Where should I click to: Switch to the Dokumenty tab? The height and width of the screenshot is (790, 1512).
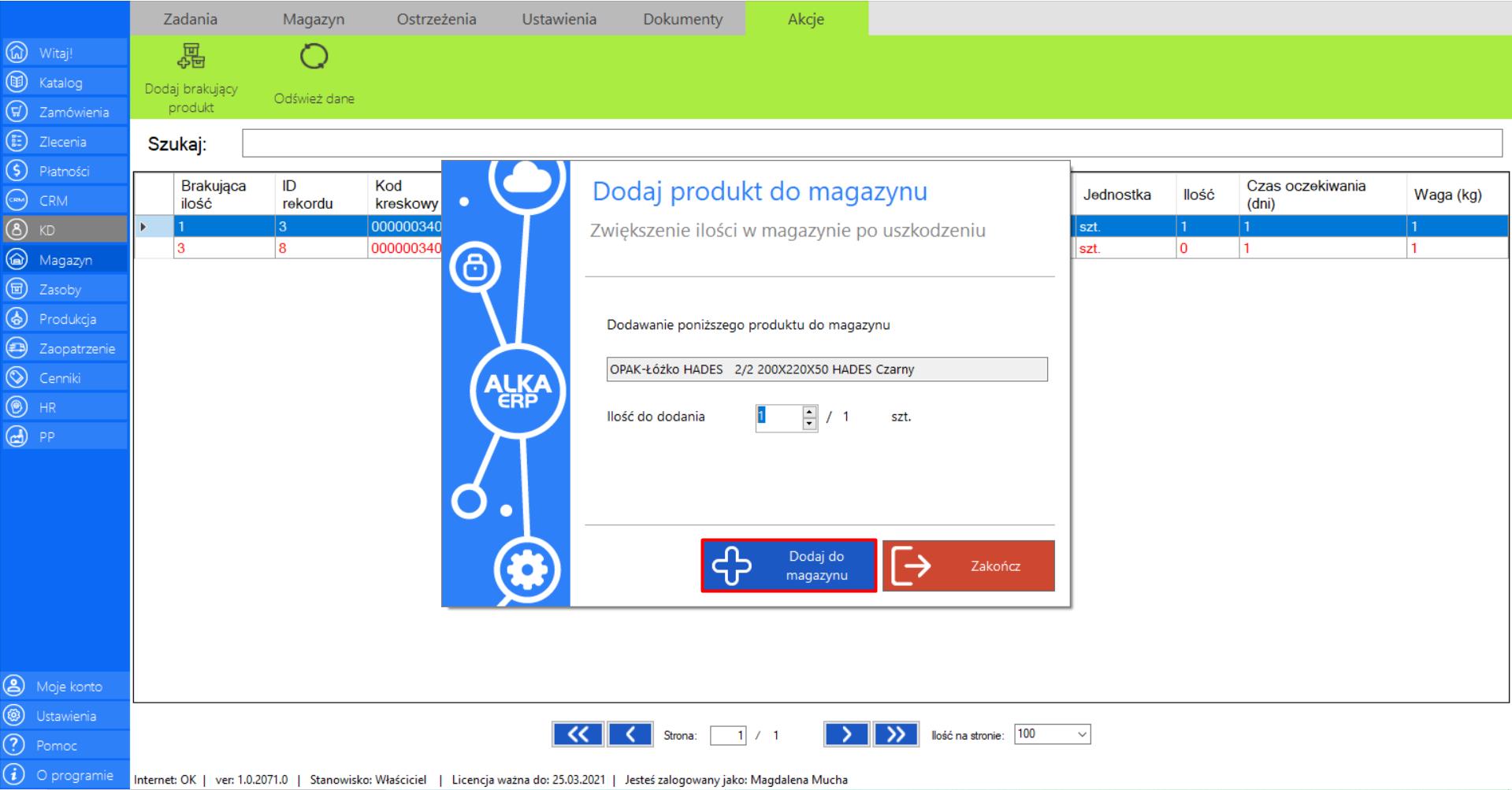pos(682,19)
